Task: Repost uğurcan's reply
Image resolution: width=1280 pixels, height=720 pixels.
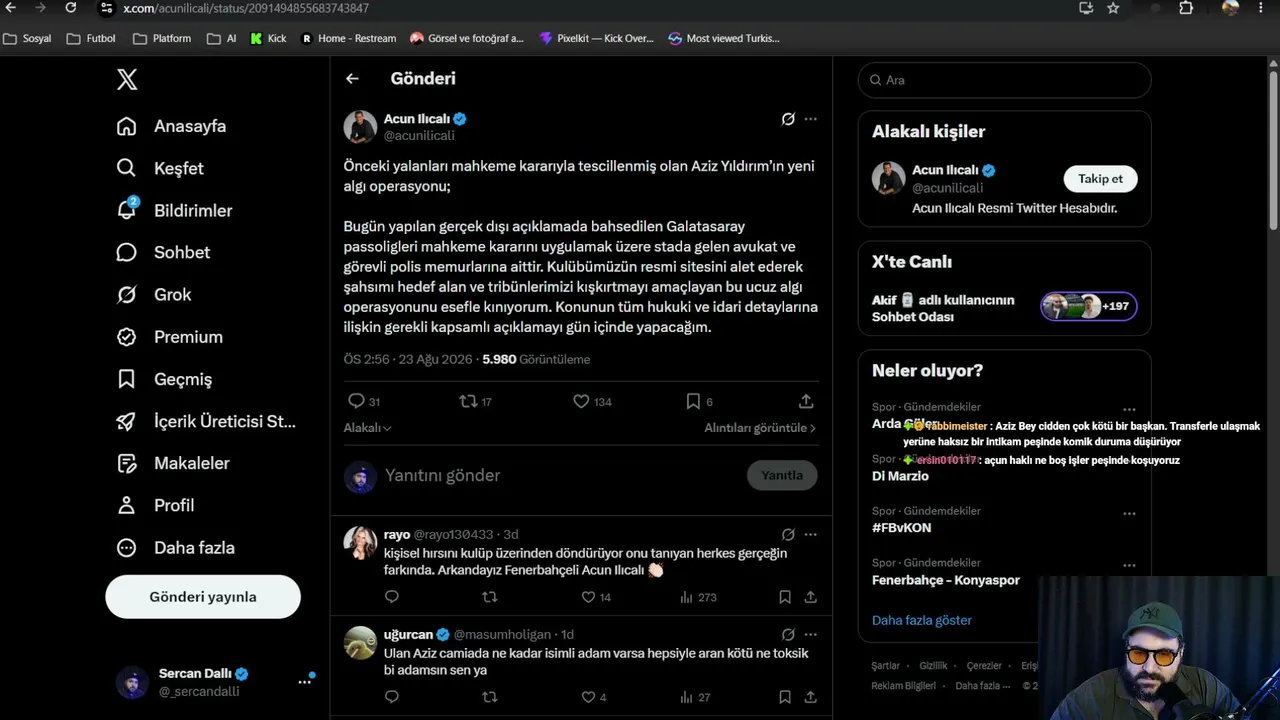Action: [490, 697]
